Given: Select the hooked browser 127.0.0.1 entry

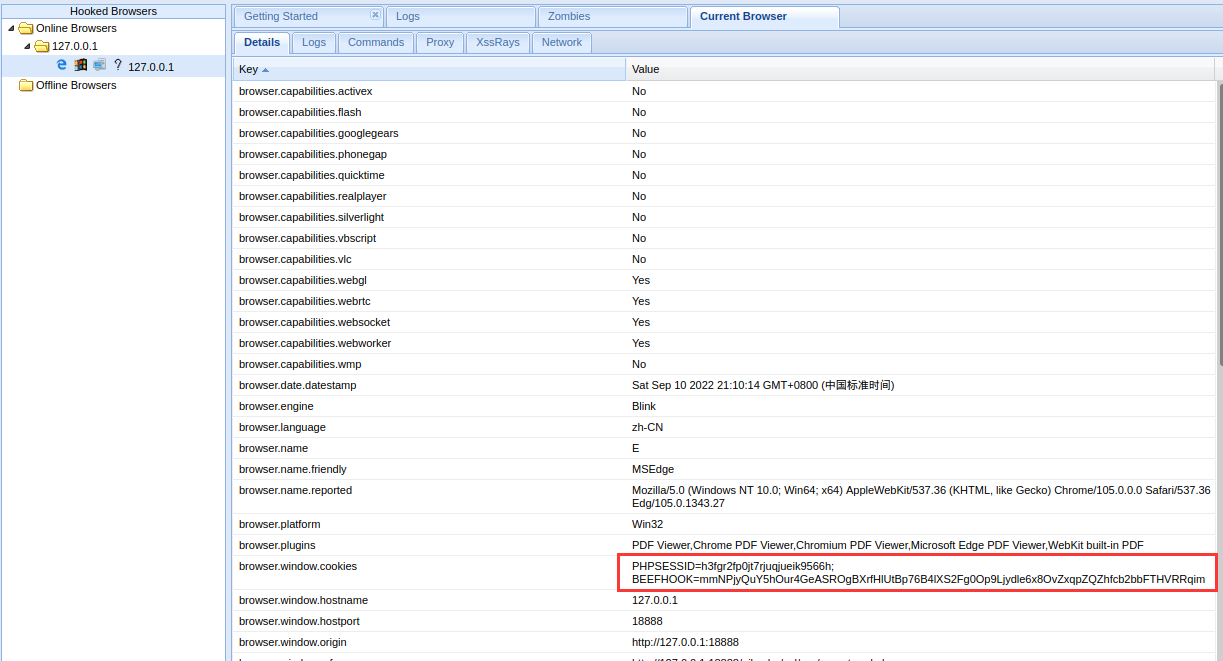Looking at the screenshot, I should pyautogui.click(x=151, y=67).
